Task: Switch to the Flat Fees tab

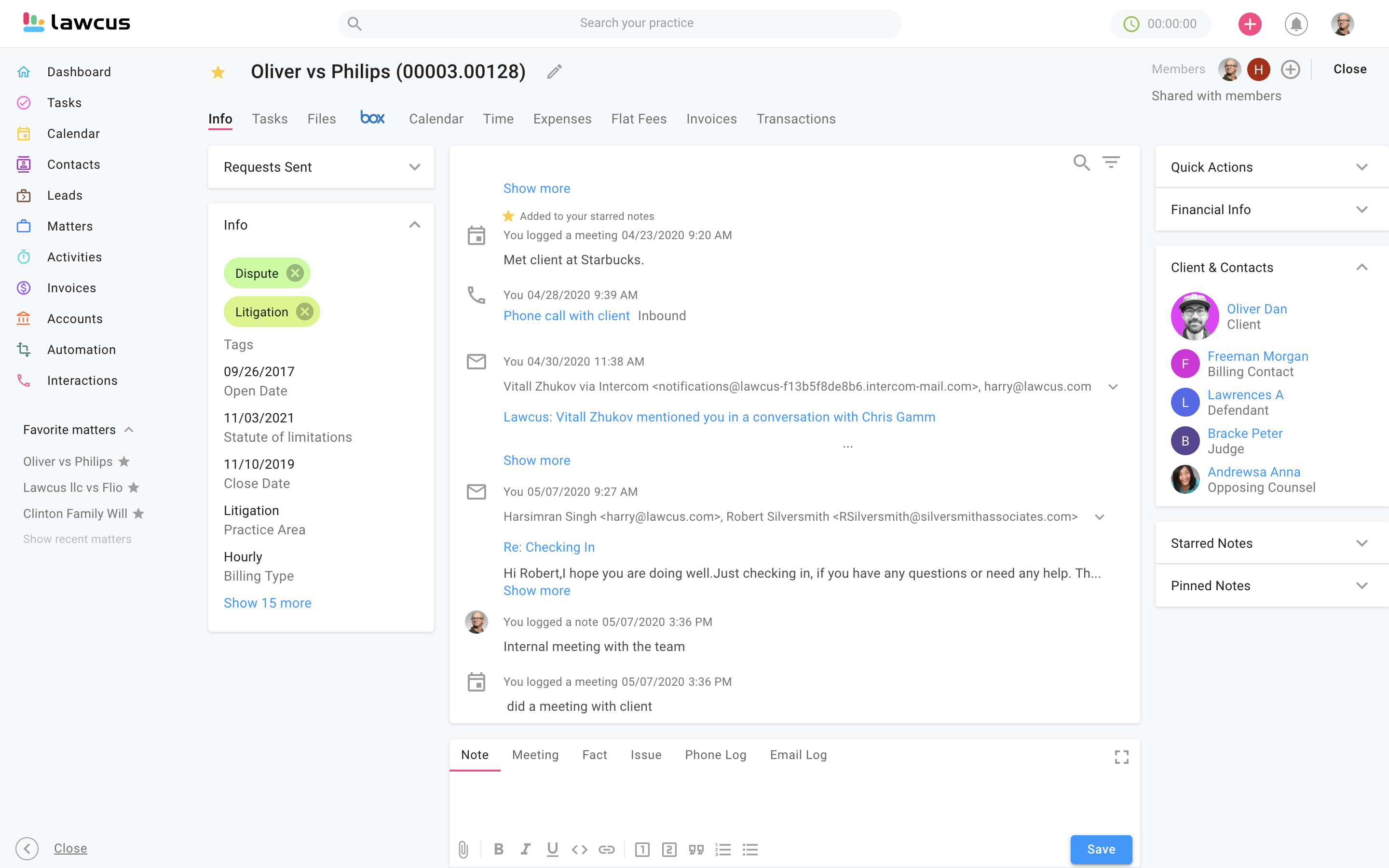Action: coord(638,119)
